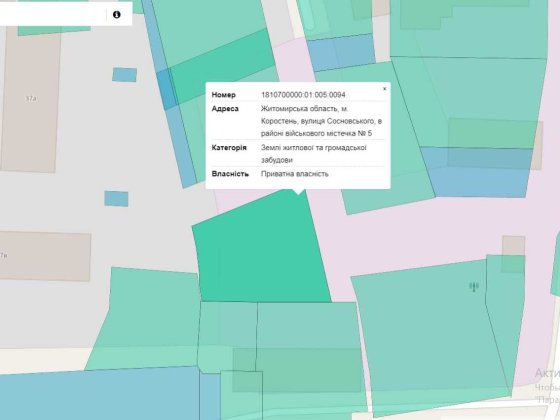Viewport: 560px width, 420px height.
Task: Click the Номер label in popup
Action: [224, 95]
